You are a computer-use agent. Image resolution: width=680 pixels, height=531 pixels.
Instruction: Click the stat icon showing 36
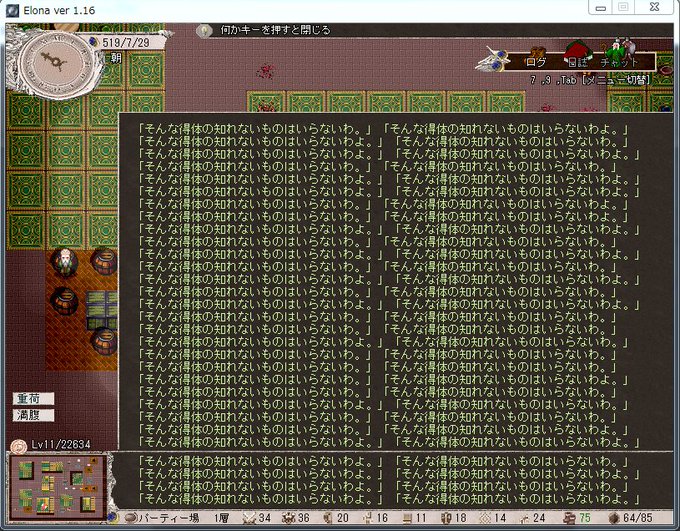(289, 518)
